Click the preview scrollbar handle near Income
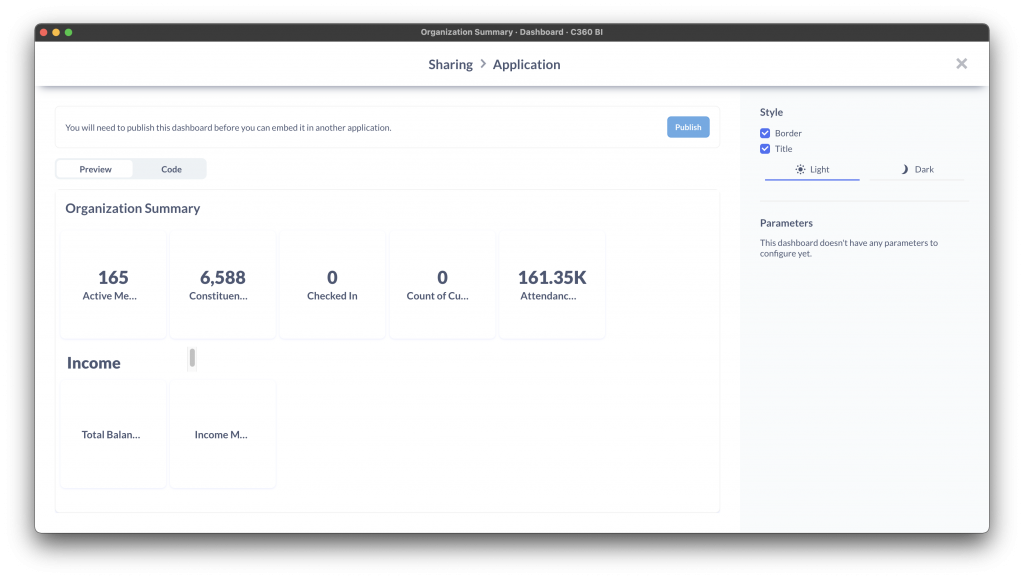The image size is (1024, 579). [x=192, y=358]
